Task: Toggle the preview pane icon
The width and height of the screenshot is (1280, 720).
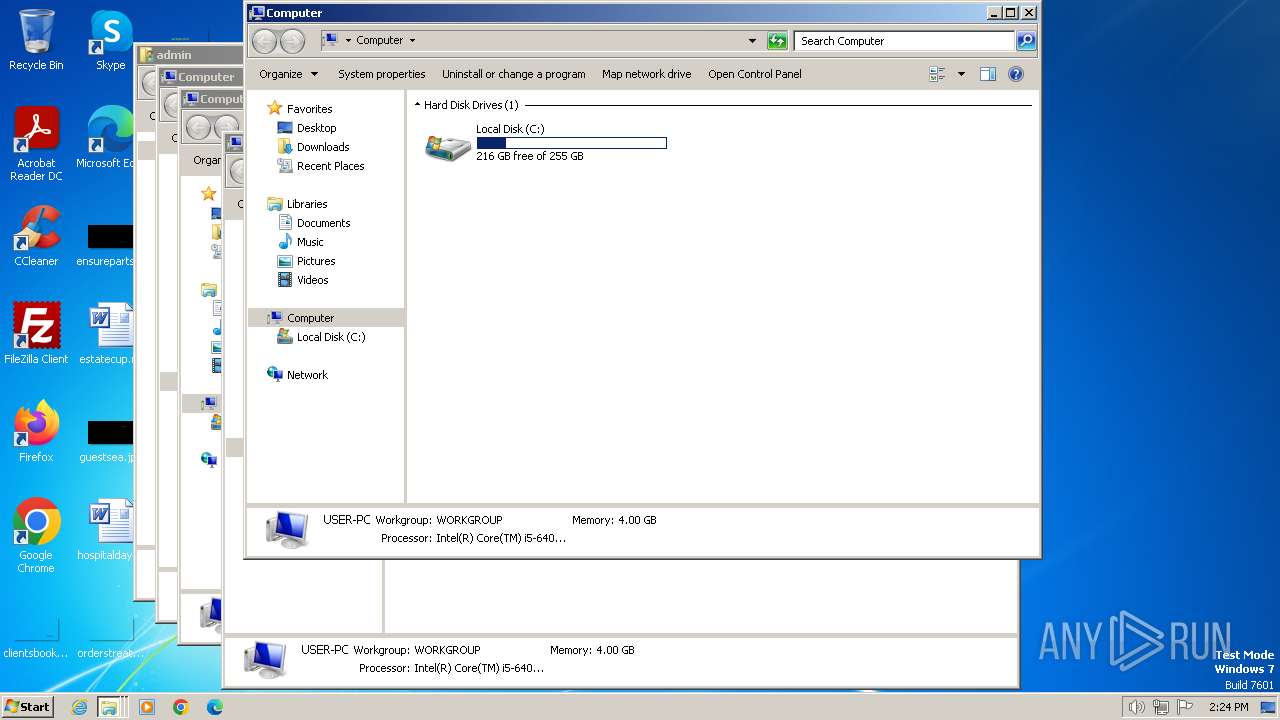Action: pos(988,74)
